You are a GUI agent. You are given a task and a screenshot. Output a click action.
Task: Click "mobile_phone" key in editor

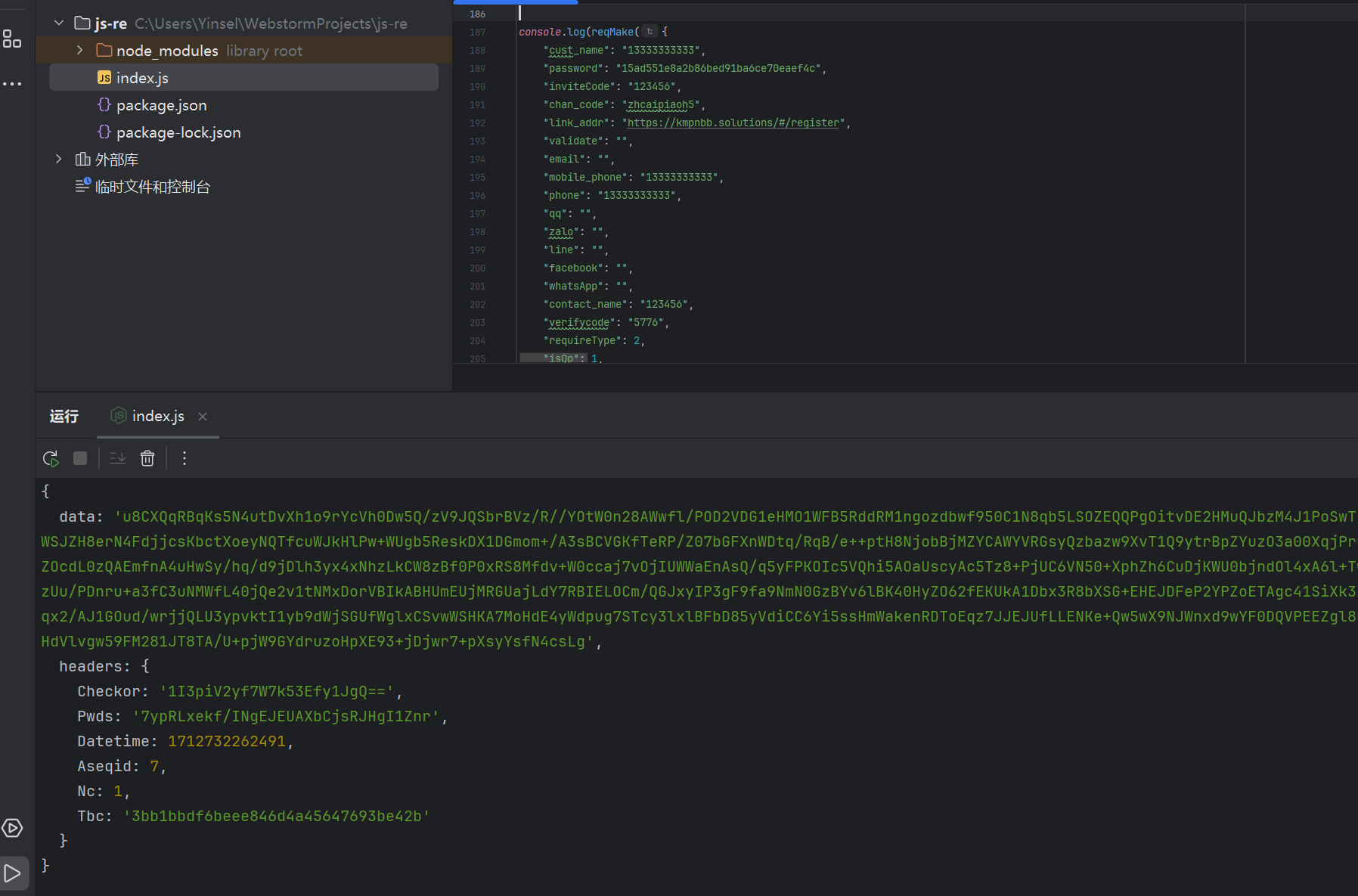point(585,177)
